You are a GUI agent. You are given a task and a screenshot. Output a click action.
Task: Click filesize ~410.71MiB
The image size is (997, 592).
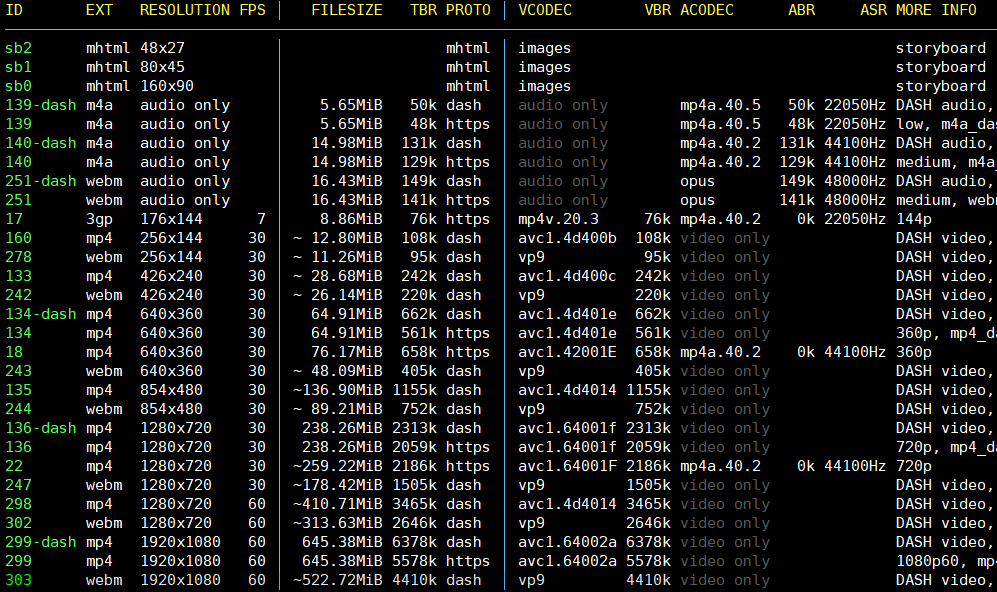(x=338, y=505)
